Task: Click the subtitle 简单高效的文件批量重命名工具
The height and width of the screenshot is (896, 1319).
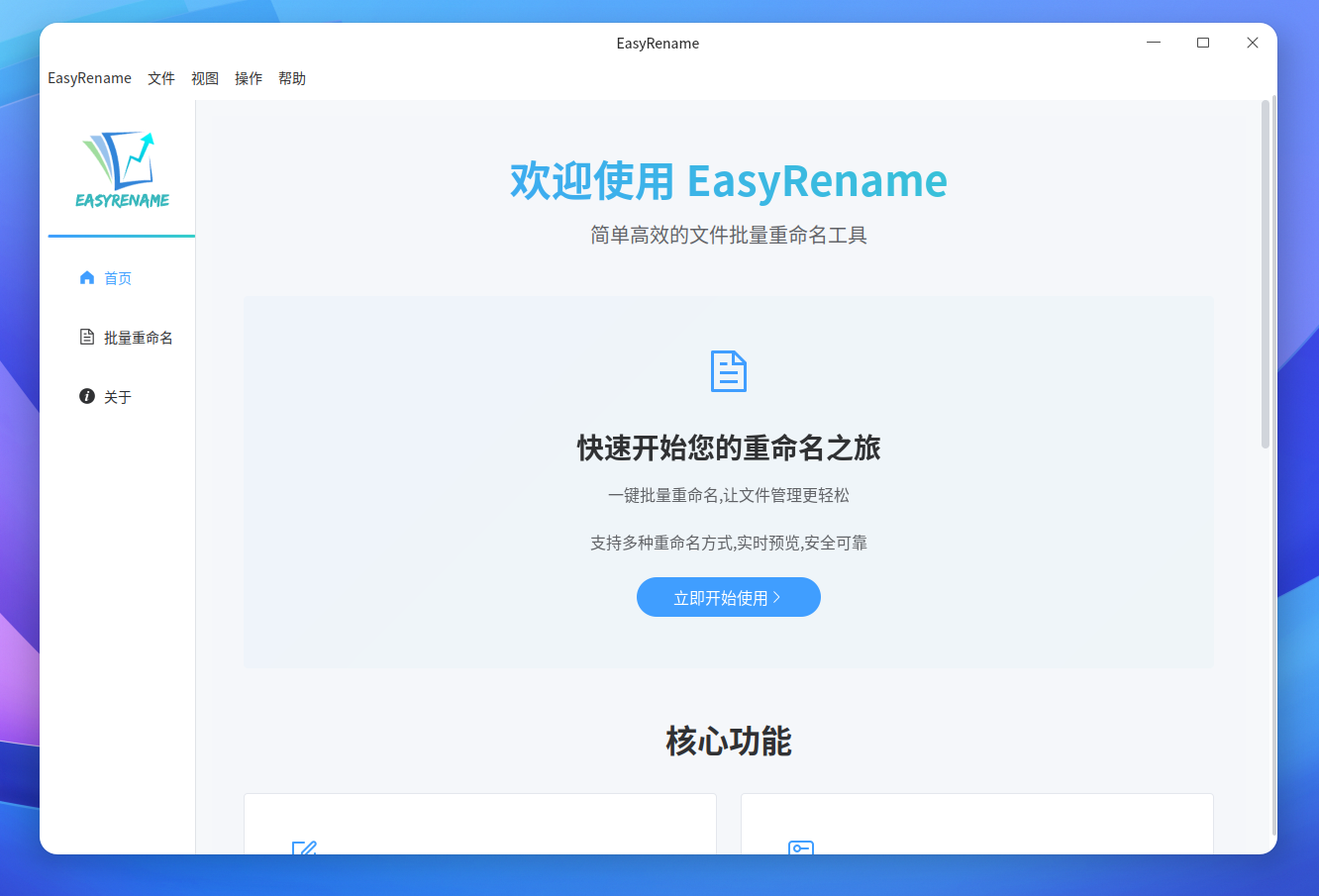Action: click(729, 236)
